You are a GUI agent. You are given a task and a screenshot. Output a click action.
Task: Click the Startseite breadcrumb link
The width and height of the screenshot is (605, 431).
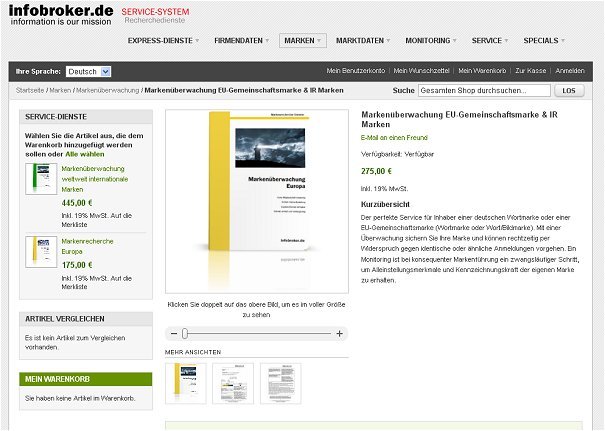coord(30,90)
